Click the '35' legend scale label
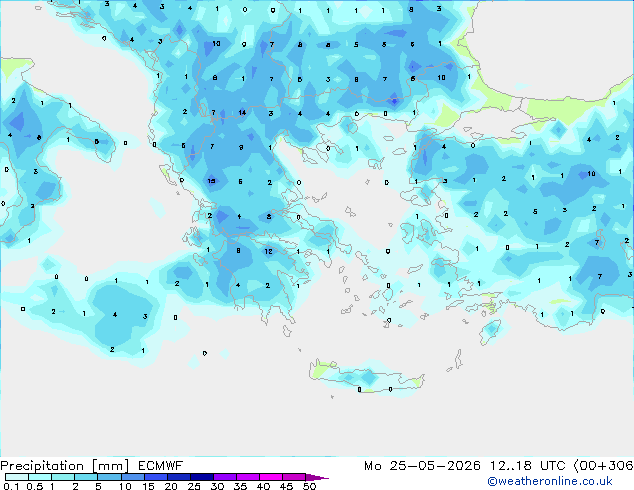 [x=240, y=486]
